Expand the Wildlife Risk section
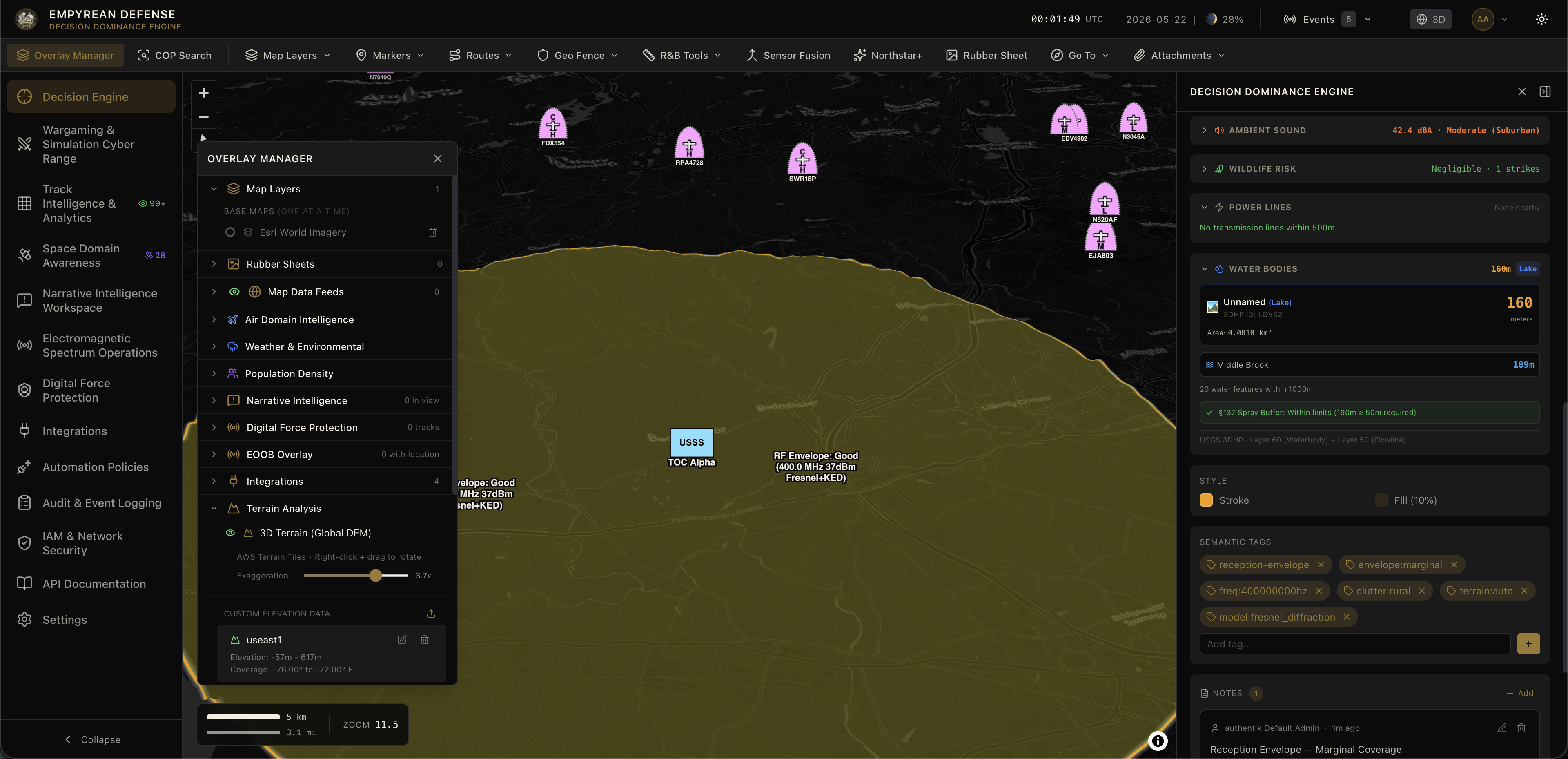The width and height of the screenshot is (1568, 759). (1204, 169)
